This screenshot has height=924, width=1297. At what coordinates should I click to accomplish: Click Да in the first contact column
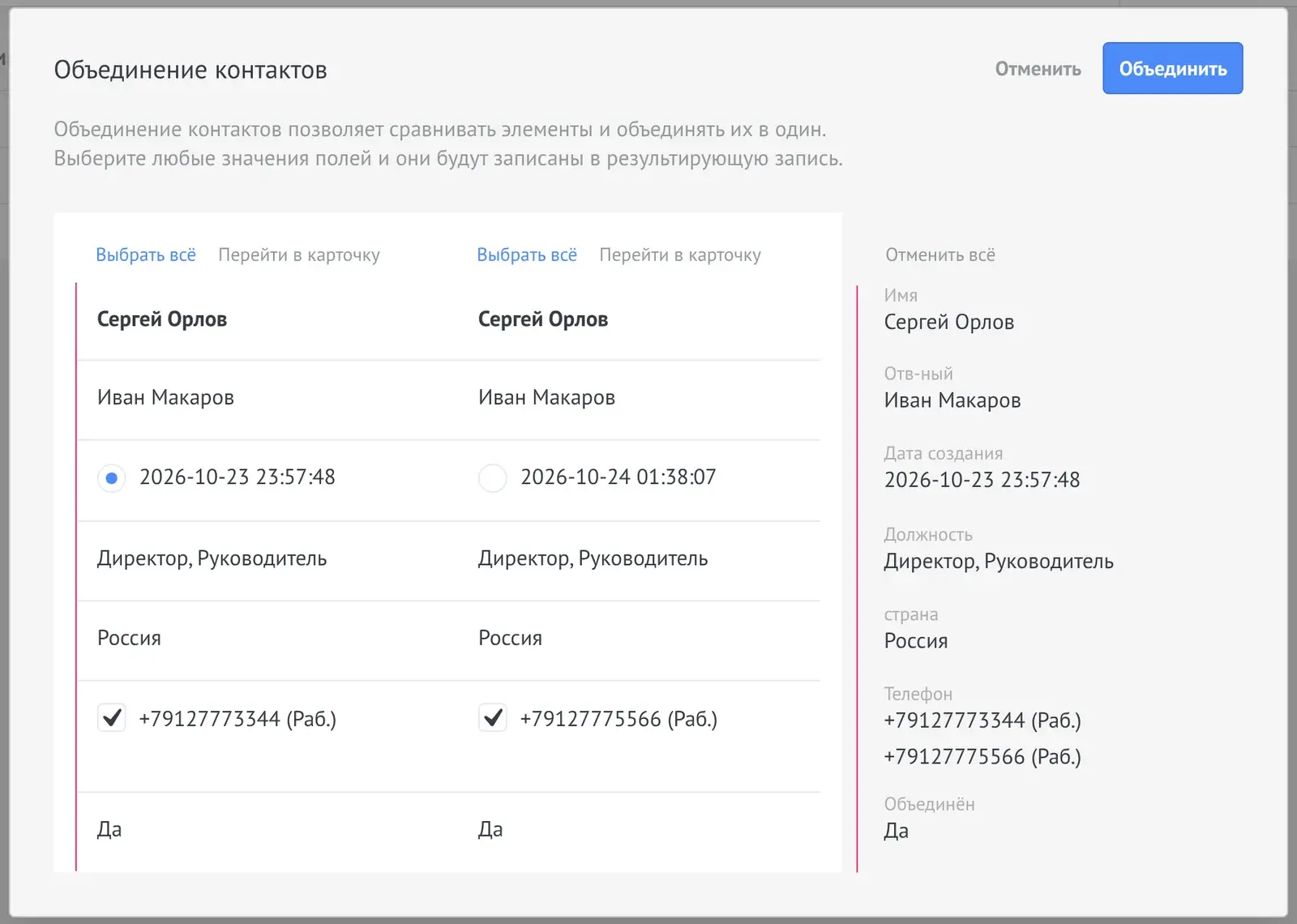tap(109, 829)
